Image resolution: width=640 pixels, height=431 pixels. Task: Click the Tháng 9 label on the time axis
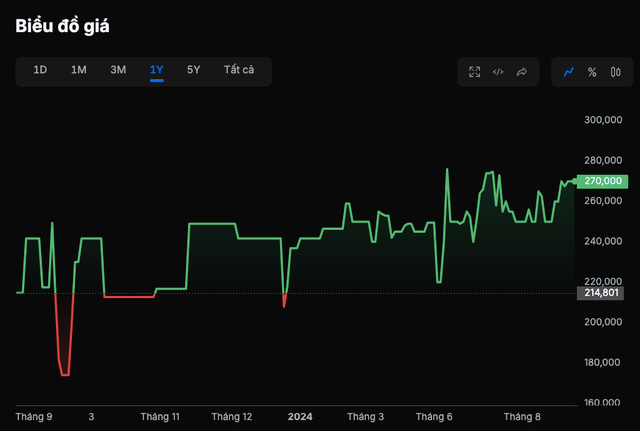tap(35, 416)
